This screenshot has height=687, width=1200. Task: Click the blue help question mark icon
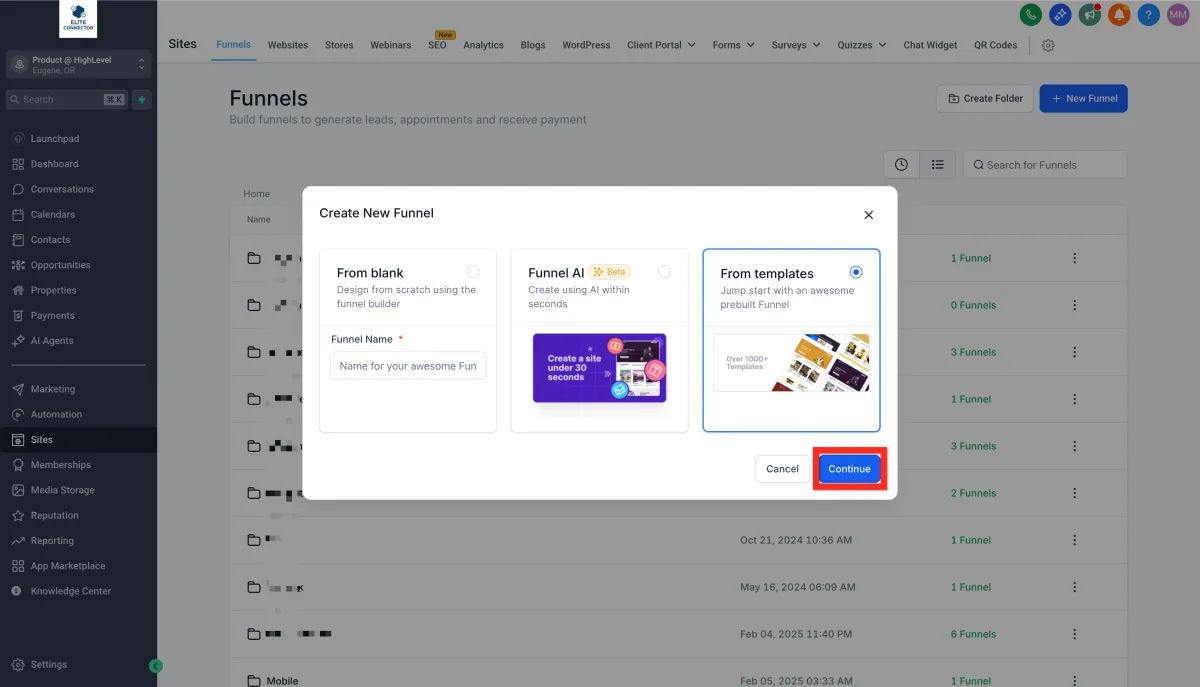point(1149,15)
